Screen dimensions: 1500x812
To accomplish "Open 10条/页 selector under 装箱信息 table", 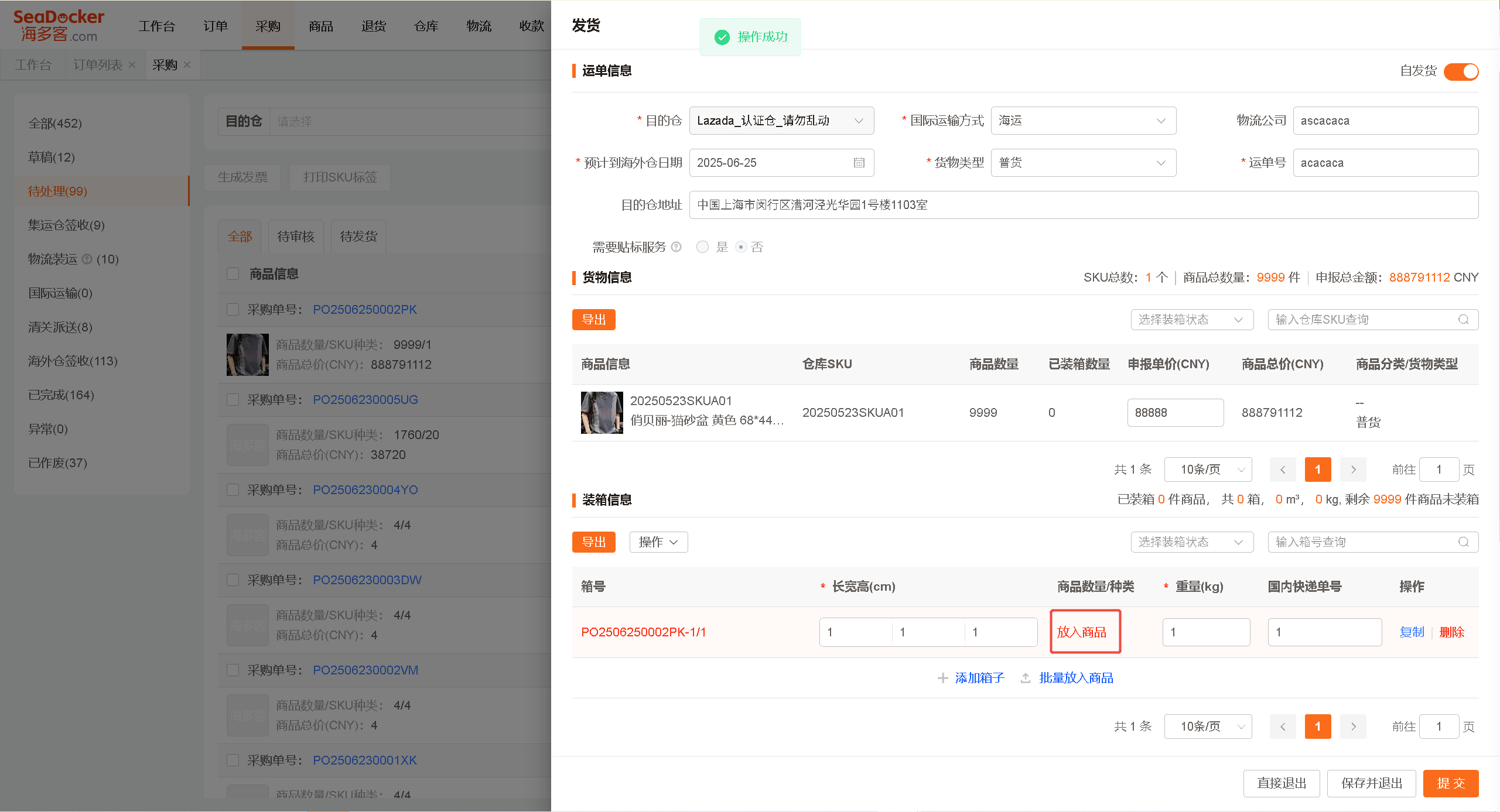I will pyautogui.click(x=1208, y=727).
